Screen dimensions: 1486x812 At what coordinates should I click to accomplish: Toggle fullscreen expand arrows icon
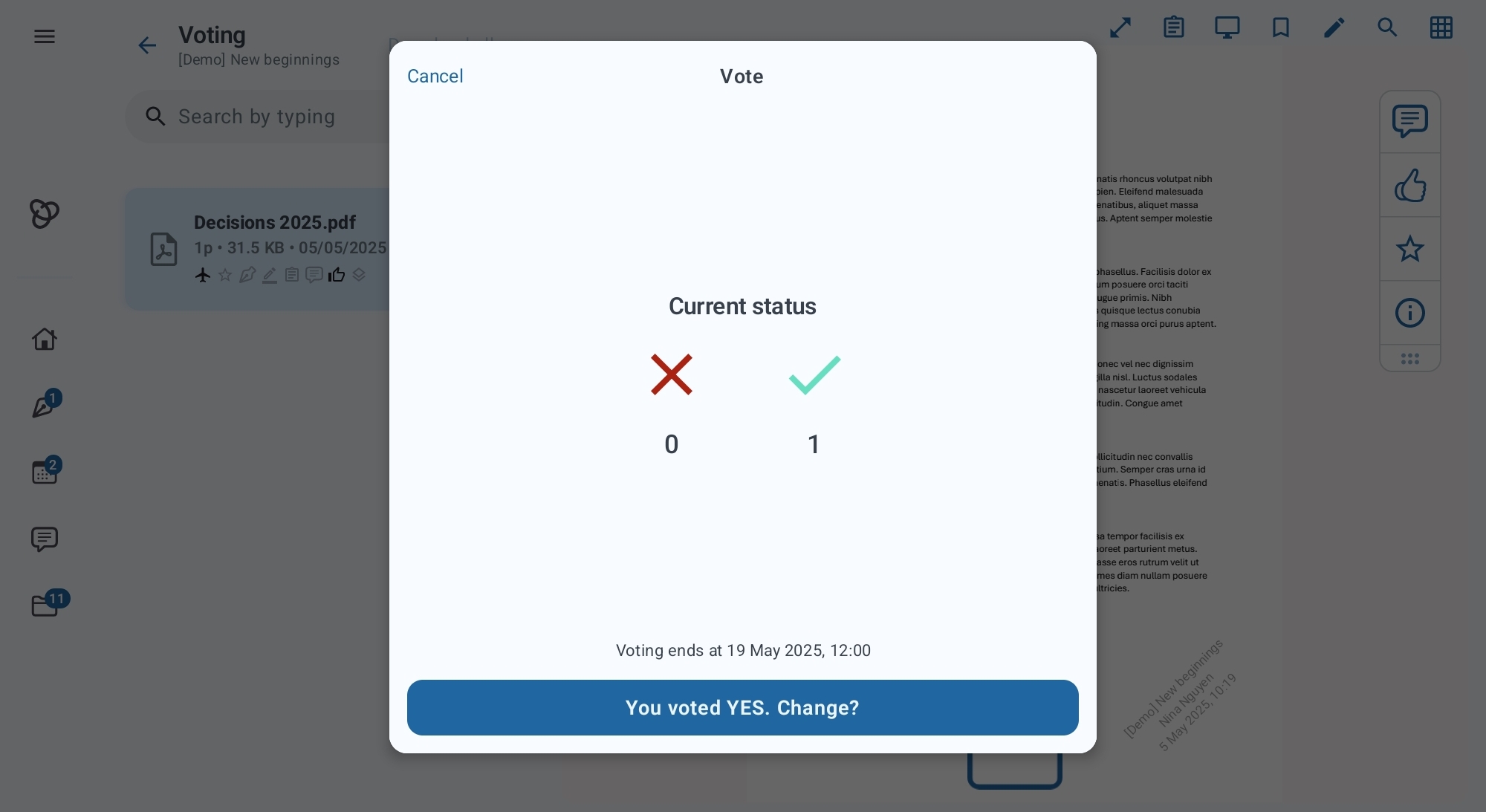(x=1120, y=28)
